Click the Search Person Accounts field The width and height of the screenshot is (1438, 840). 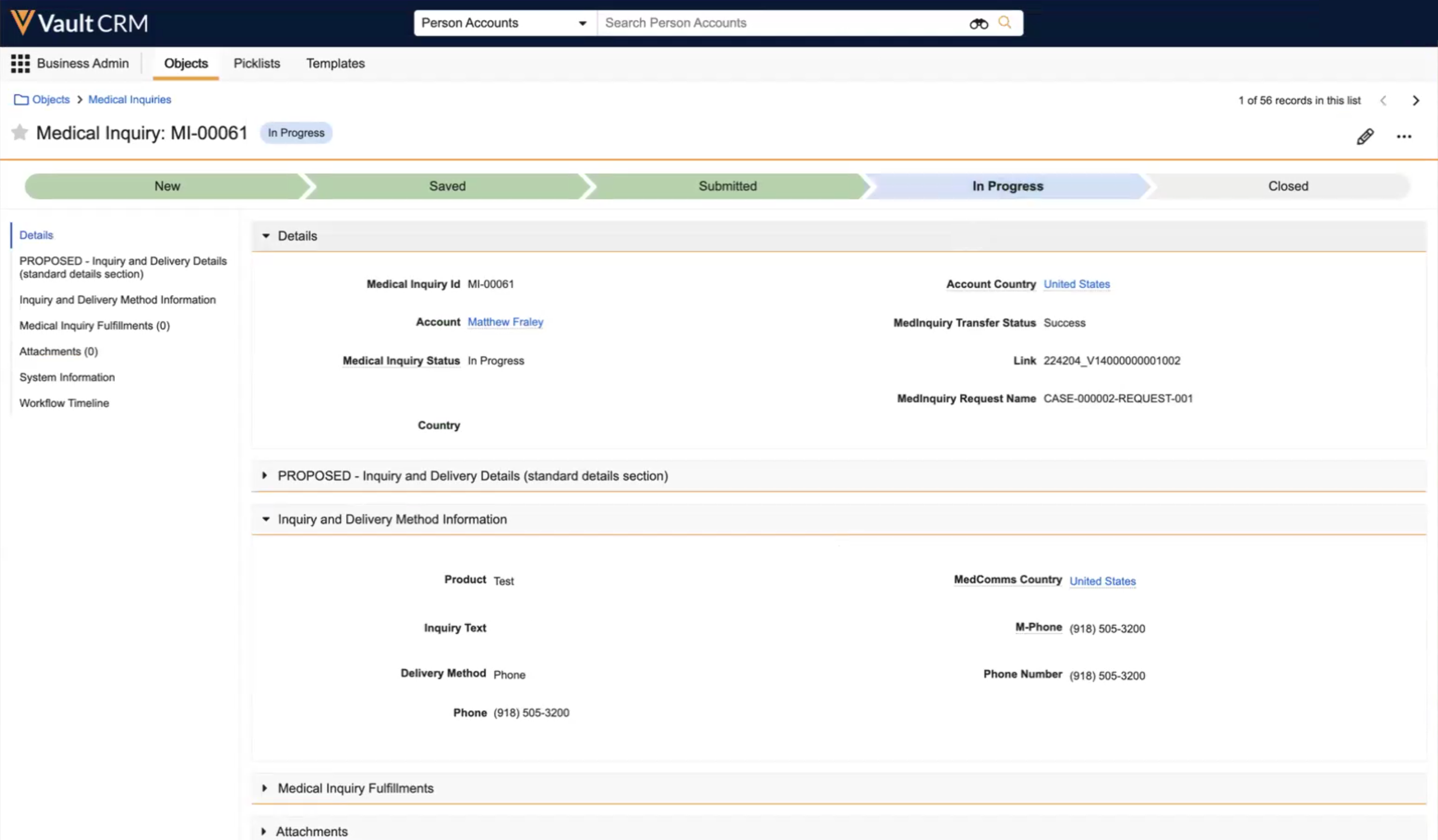[782, 23]
